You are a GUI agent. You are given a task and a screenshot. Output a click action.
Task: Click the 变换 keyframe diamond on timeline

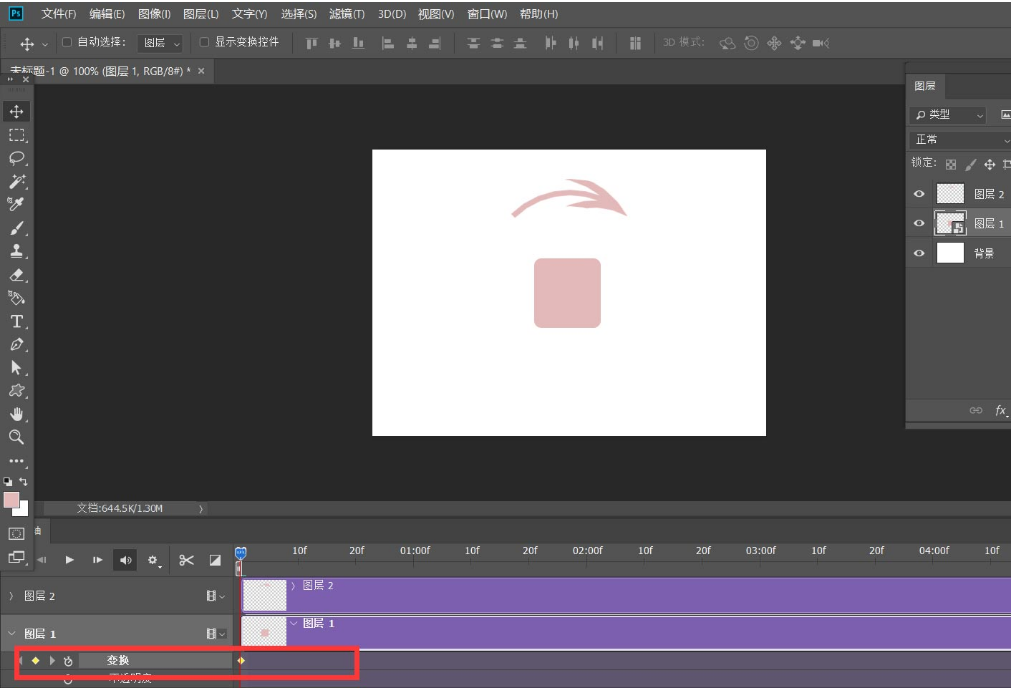[241, 661]
